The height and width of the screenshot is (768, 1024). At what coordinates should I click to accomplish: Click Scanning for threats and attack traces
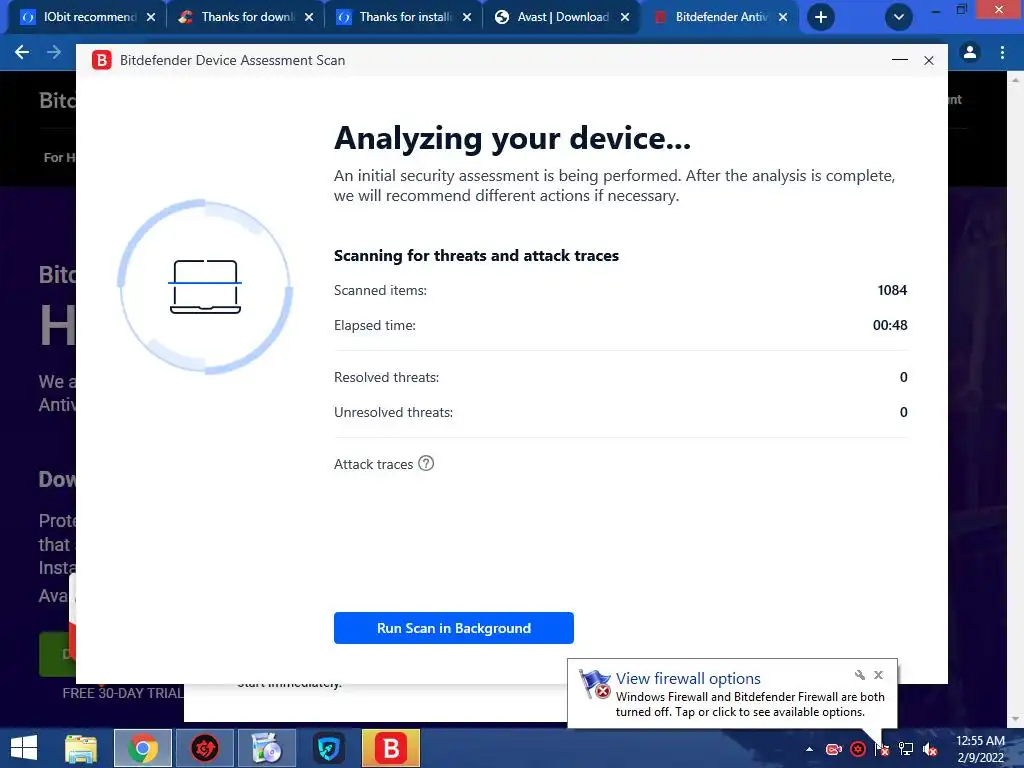coord(476,255)
